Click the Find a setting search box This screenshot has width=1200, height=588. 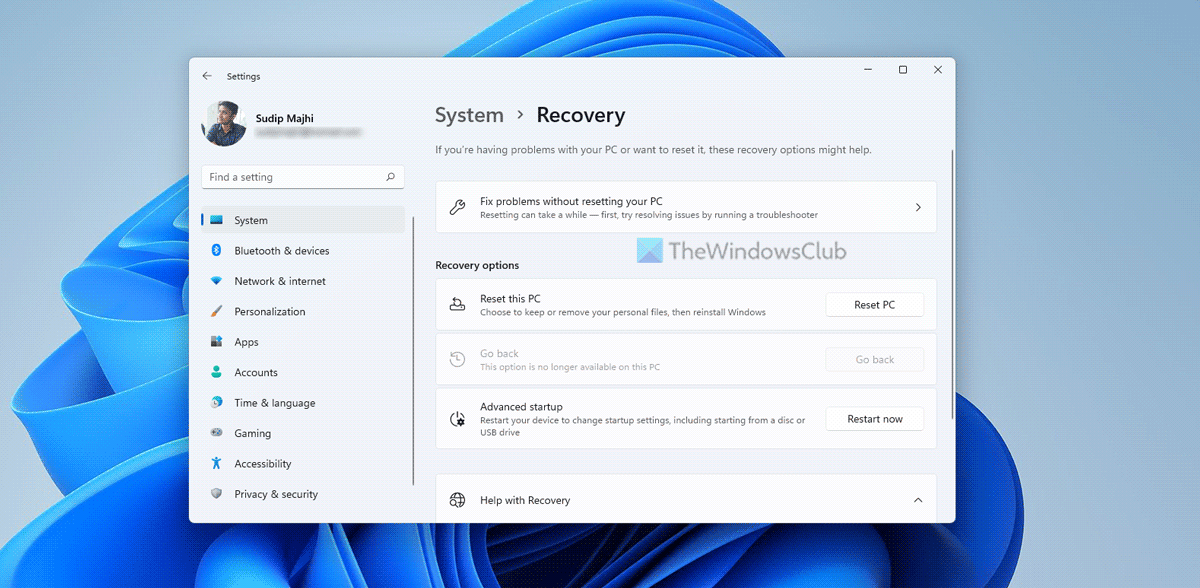pyautogui.click(x=293, y=177)
